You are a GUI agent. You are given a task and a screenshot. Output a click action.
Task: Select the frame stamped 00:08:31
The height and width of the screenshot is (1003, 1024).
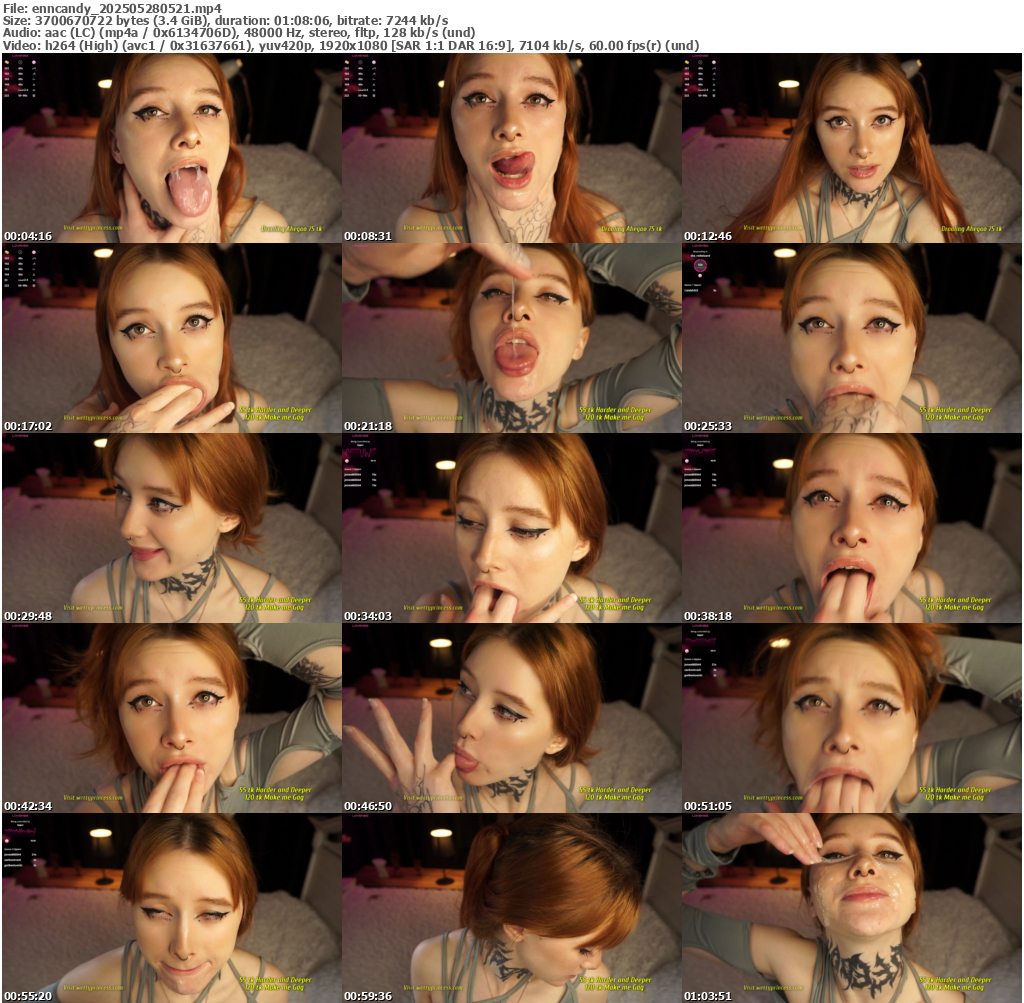(x=511, y=148)
